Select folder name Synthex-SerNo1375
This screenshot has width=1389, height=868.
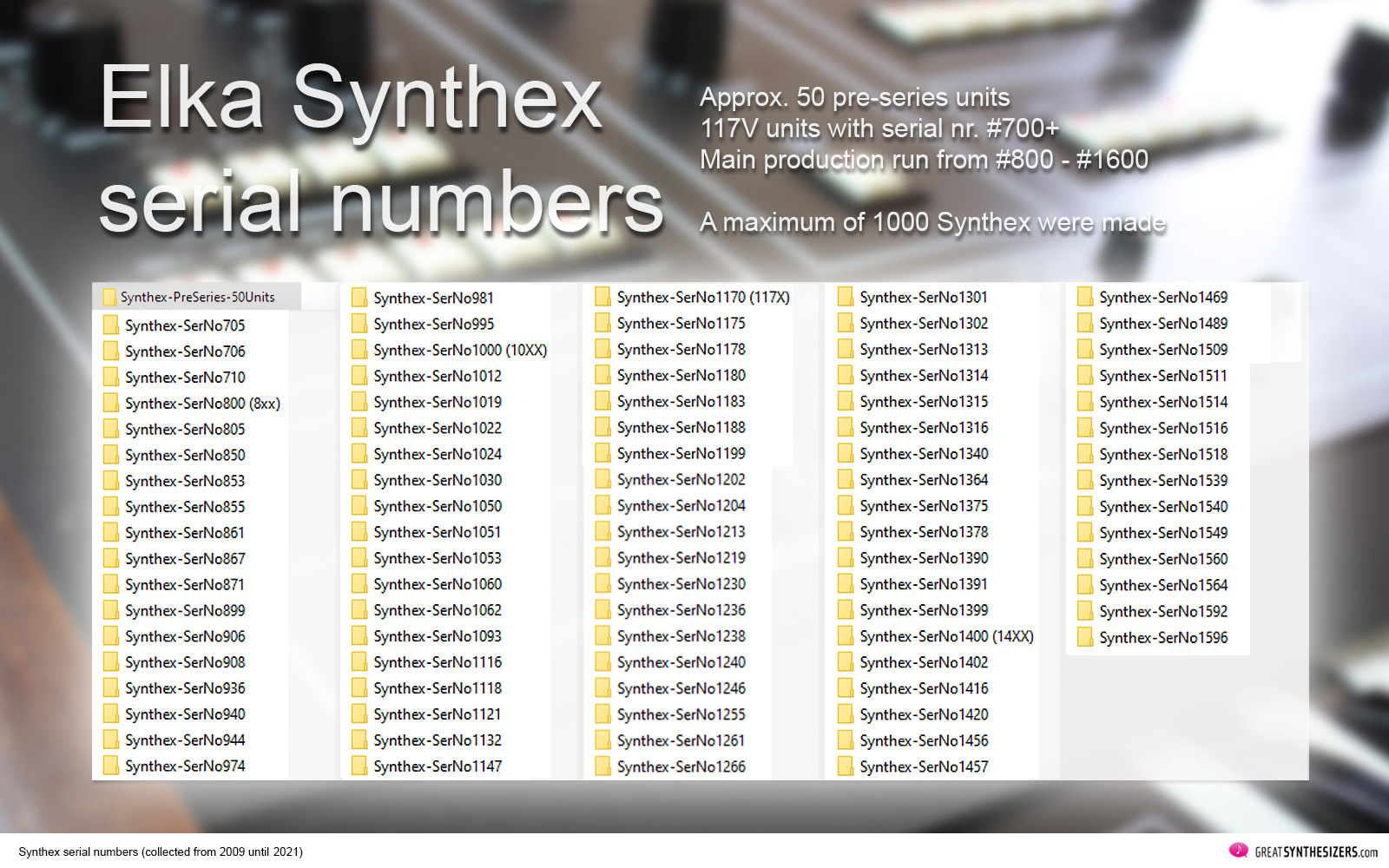pyautogui.click(x=924, y=506)
